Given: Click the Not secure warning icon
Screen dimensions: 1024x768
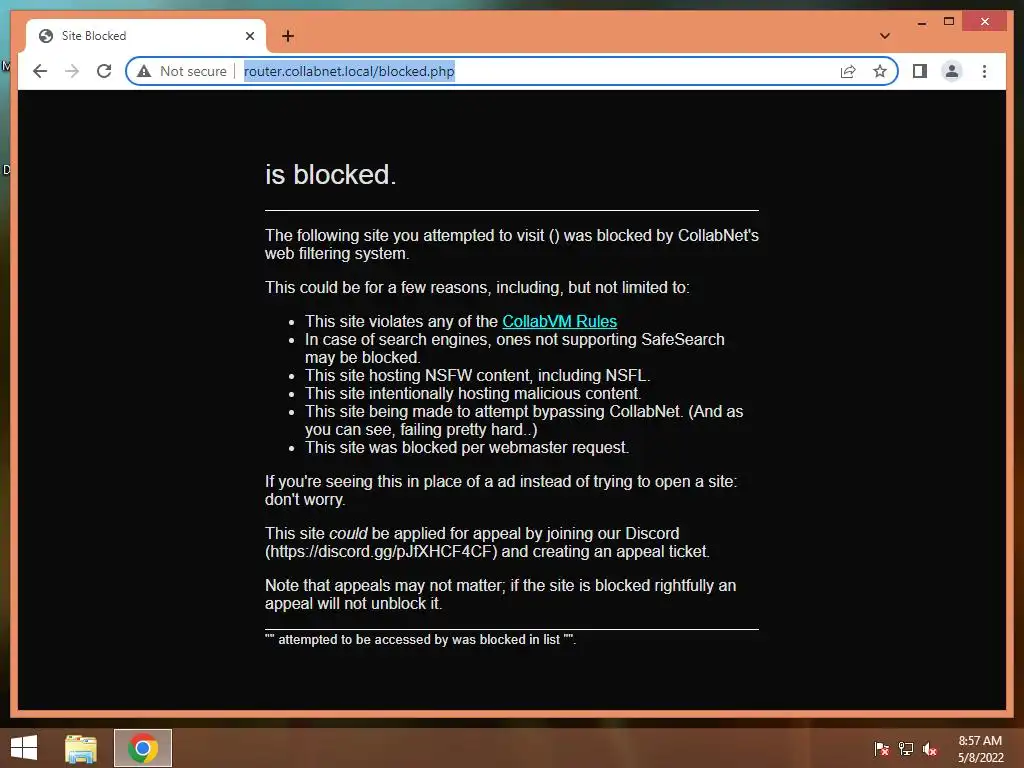Looking at the screenshot, I should [144, 71].
